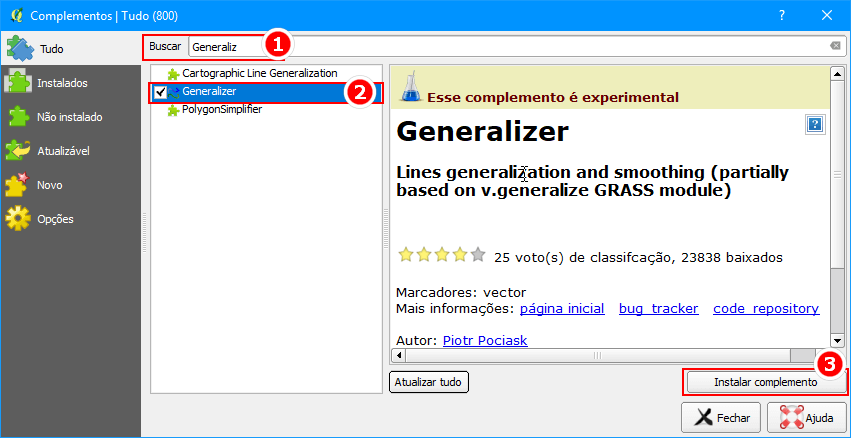Viewport: 851px width, 438px height.
Task: Click the Fechar button
Action: click(x=721, y=418)
